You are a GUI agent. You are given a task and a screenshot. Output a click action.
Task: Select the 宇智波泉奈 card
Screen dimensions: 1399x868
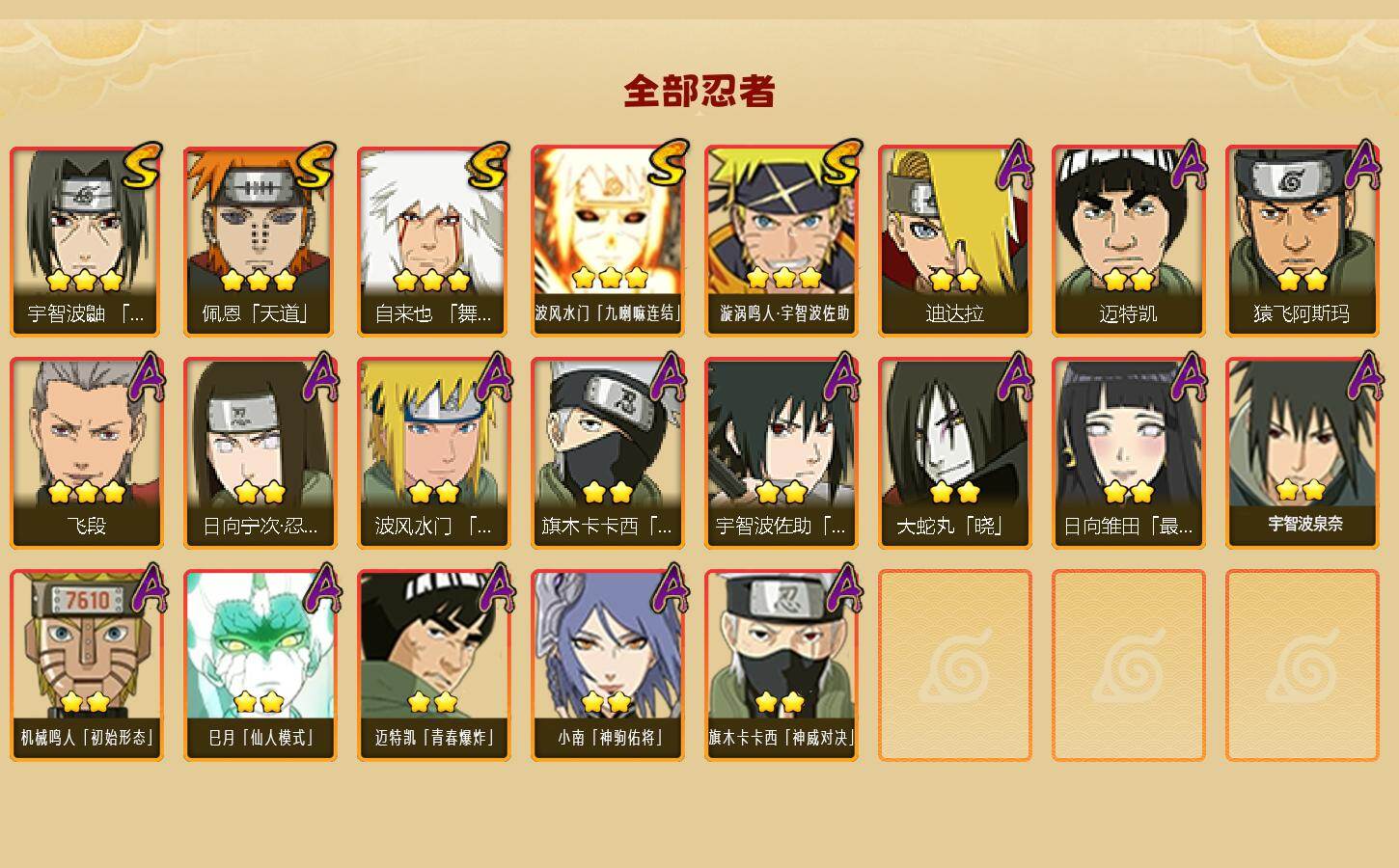pos(1302,453)
